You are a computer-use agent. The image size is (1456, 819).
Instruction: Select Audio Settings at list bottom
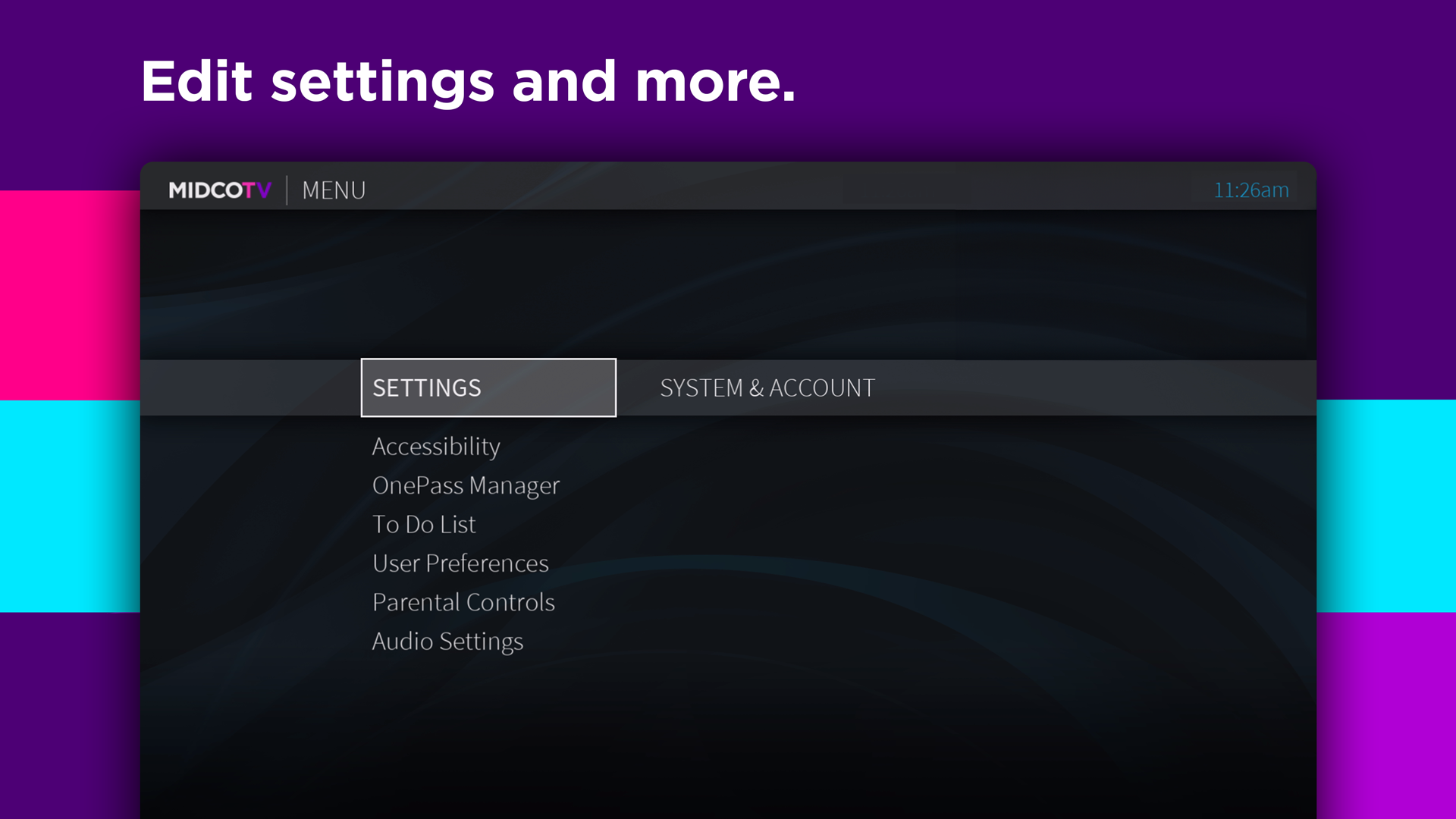pyautogui.click(x=447, y=641)
